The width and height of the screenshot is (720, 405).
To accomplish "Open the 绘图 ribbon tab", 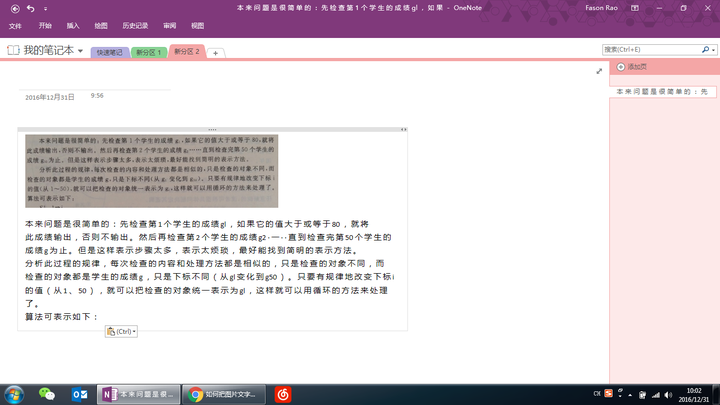I will coord(101,26).
